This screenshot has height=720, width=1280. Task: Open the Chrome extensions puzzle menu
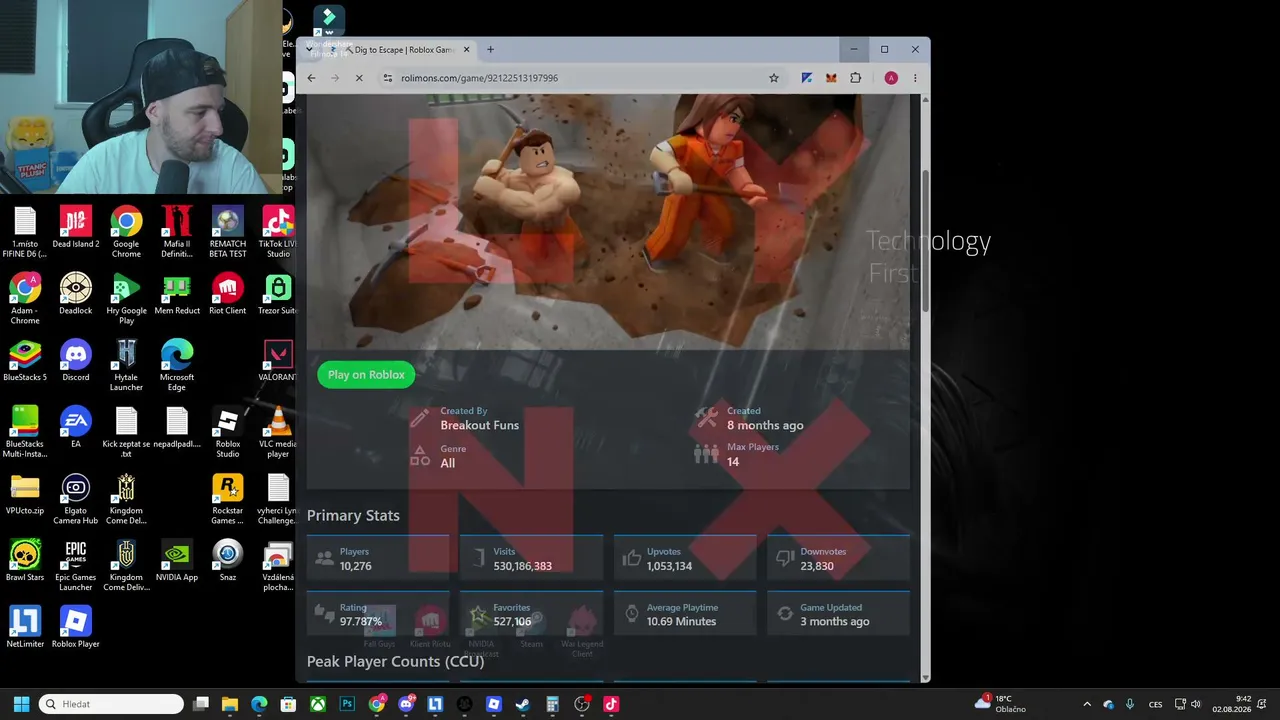tap(856, 78)
